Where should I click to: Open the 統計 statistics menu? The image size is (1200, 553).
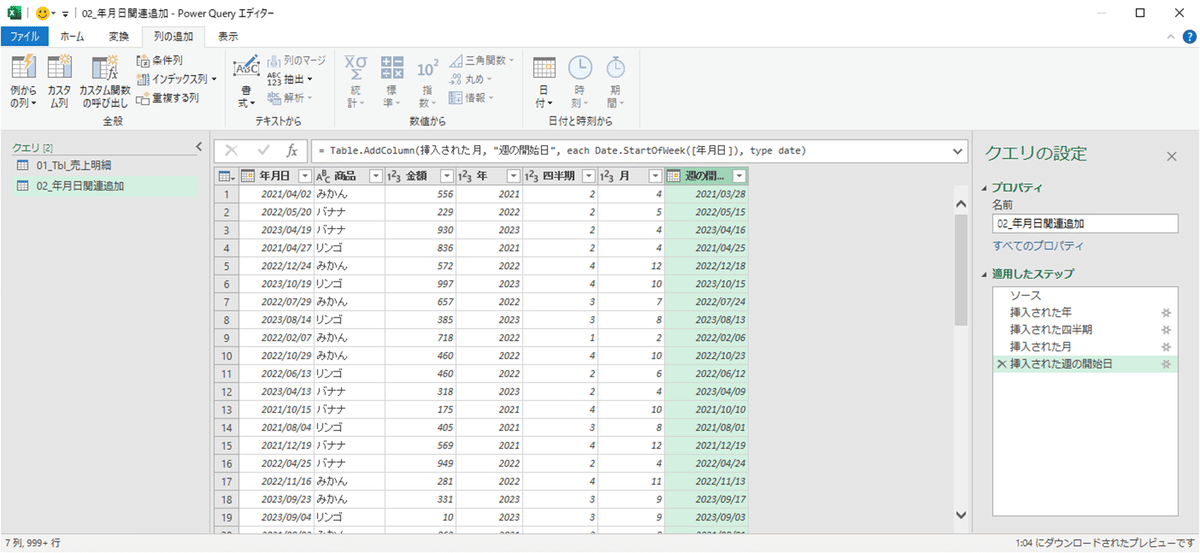click(x=355, y=81)
